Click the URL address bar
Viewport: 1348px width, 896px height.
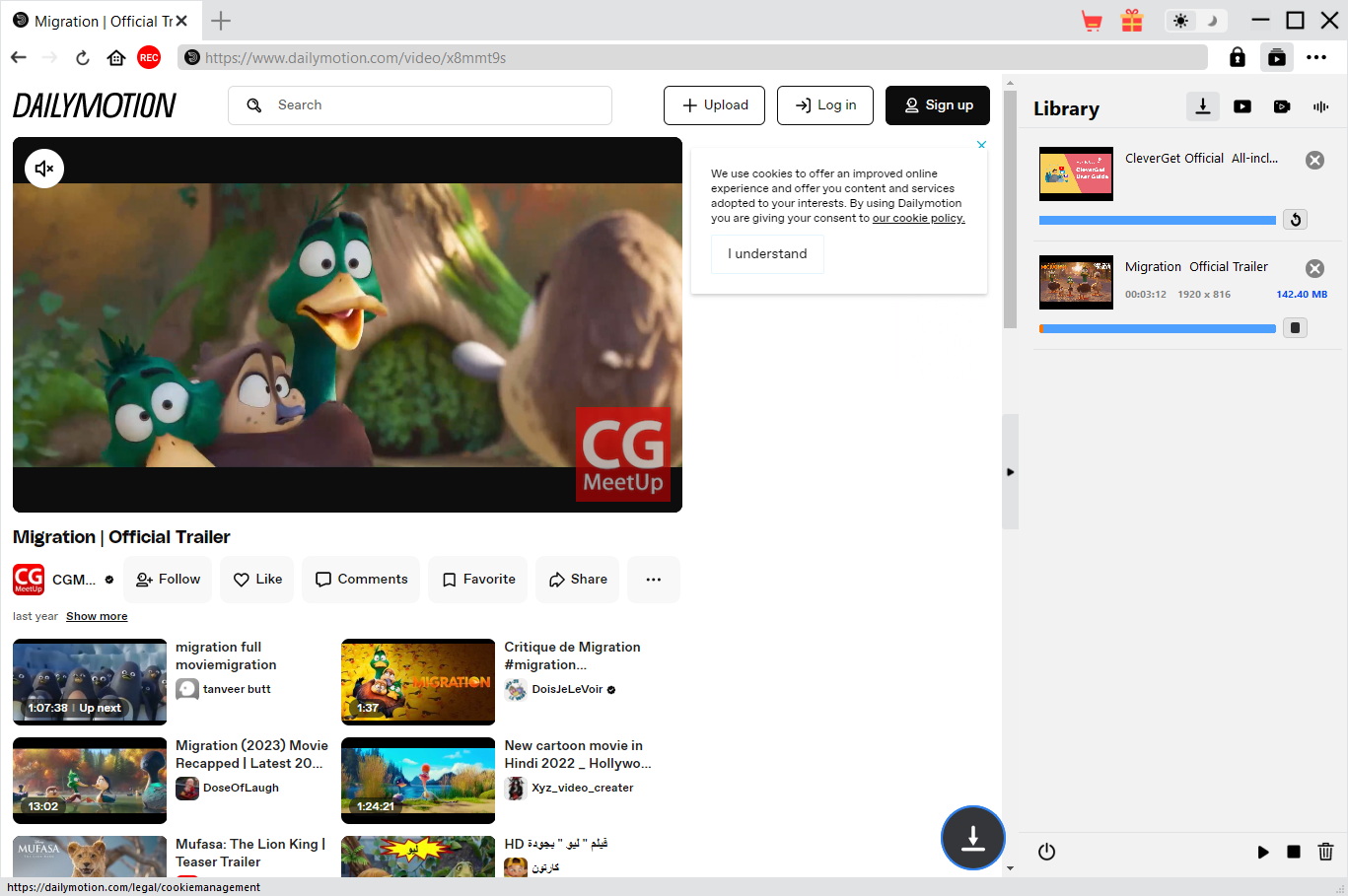tap(692, 58)
